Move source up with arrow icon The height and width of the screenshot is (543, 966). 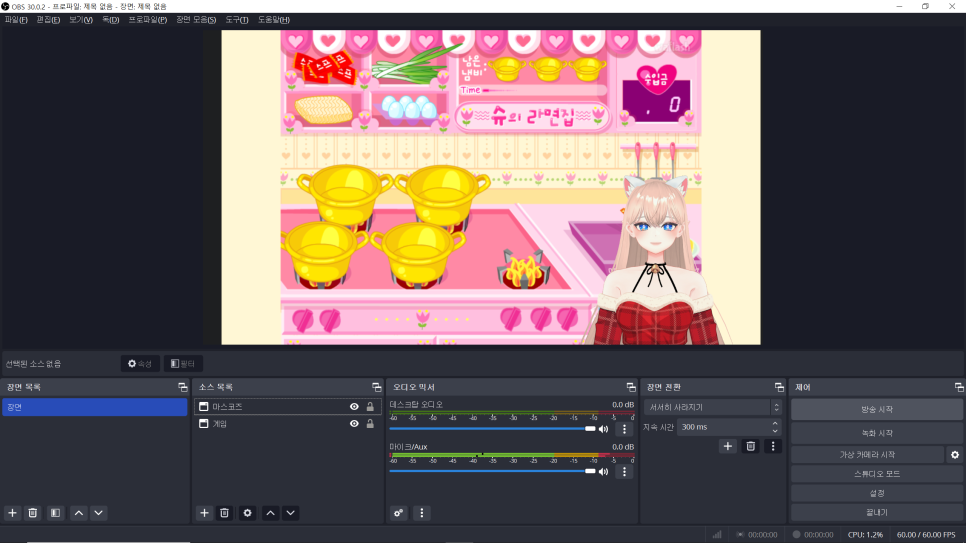point(270,513)
